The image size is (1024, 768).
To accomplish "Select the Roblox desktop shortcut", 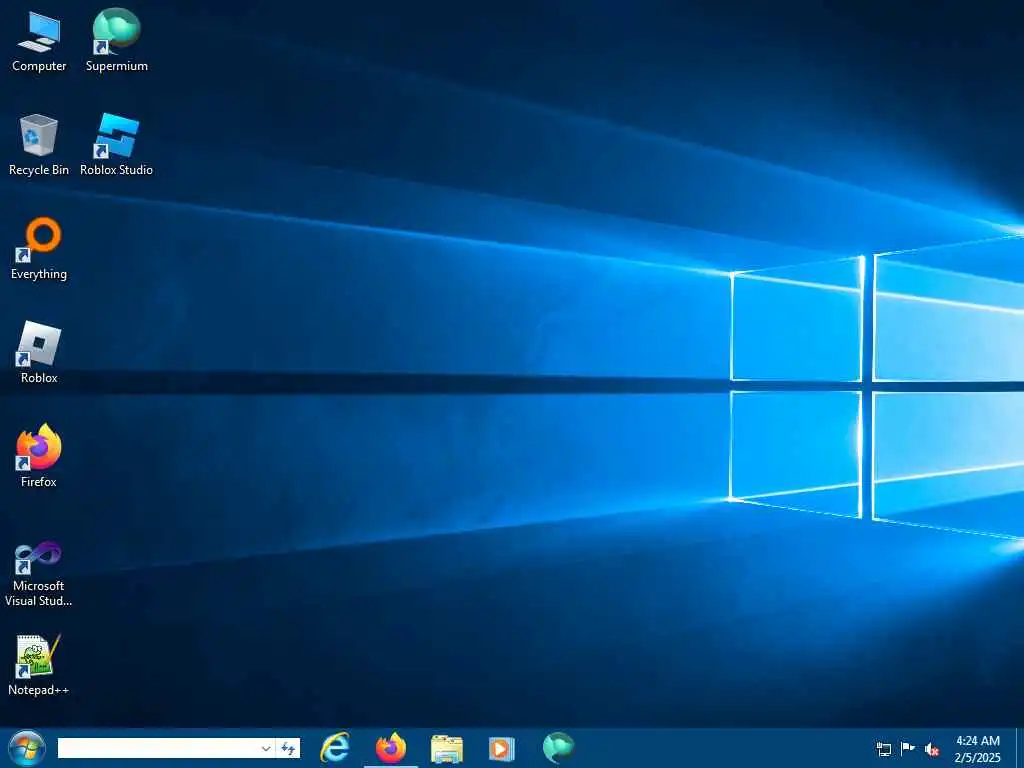I will point(39,353).
